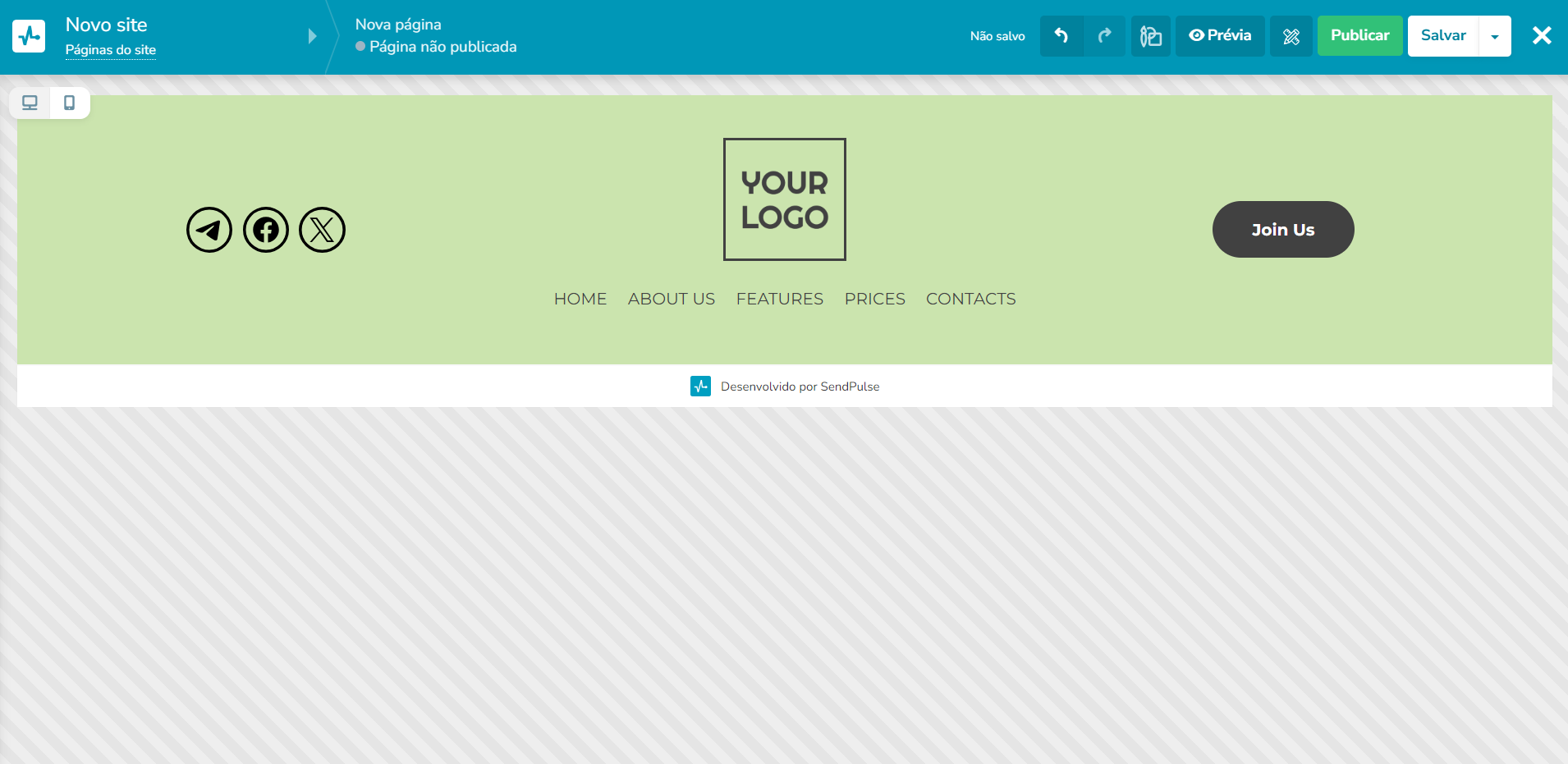The image size is (1568, 764).
Task: Switch to desktop view mode
Action: click(30, 103)
